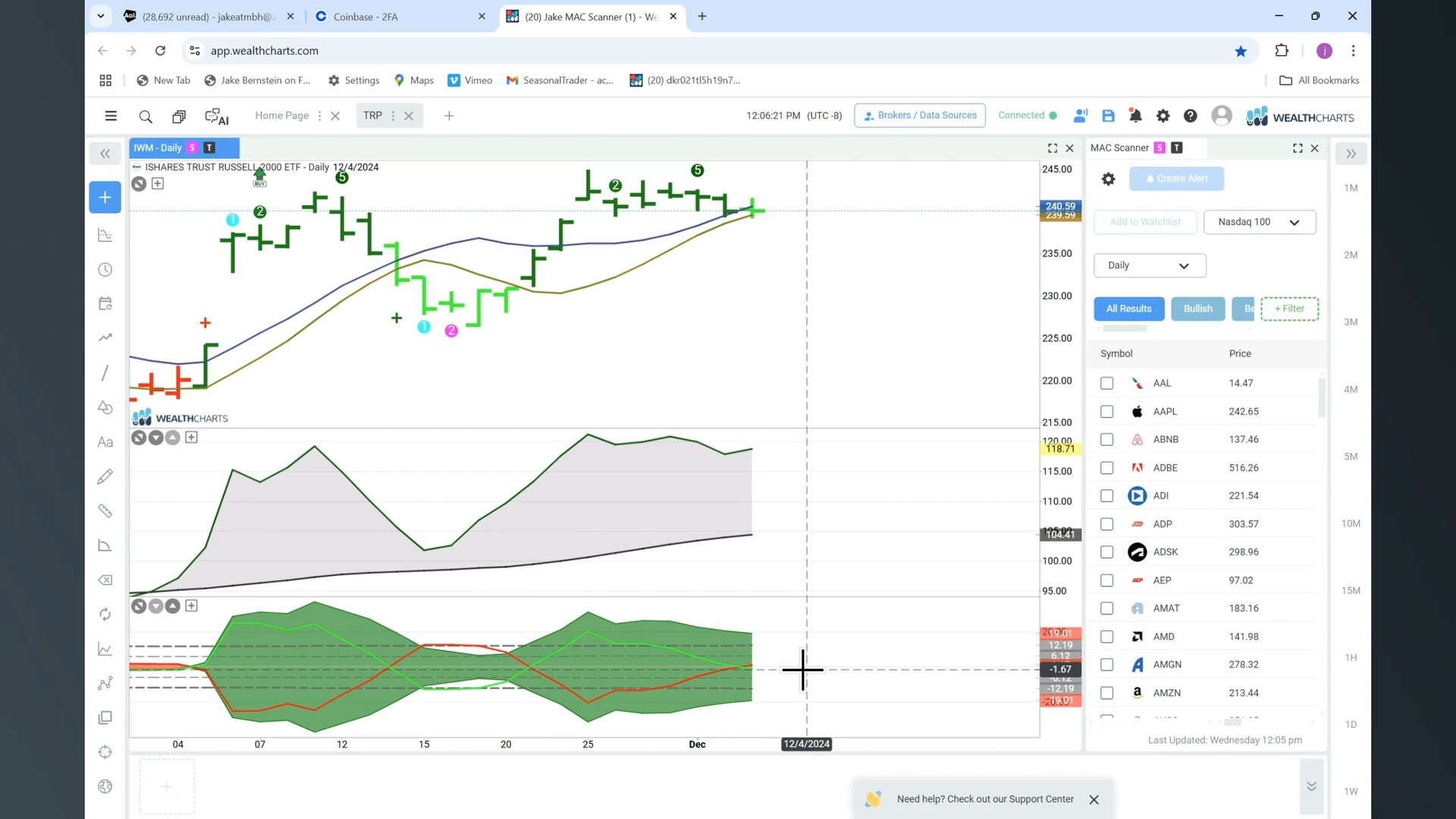
Task: Check the ADSK row checkbox
Action: [x=1106, y=552]
